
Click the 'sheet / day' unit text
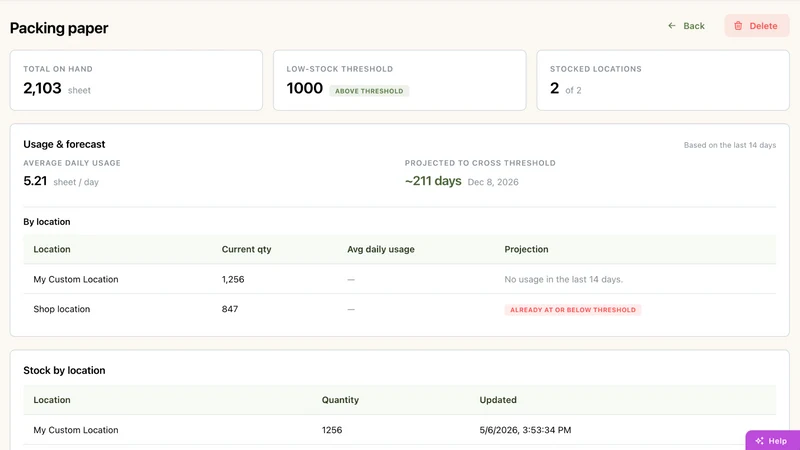pos(76,182)
